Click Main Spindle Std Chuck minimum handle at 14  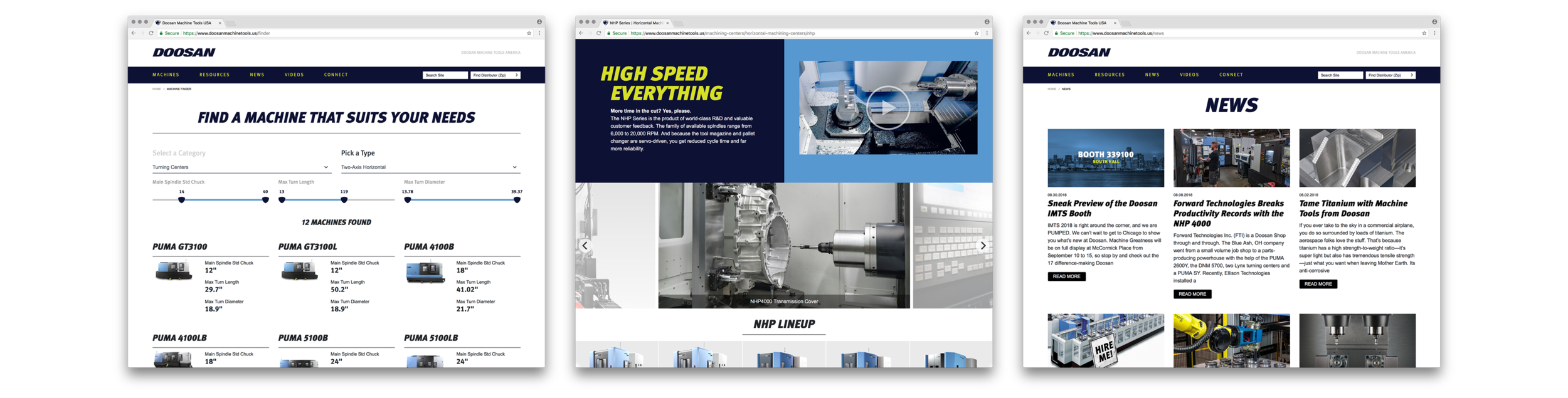pyautogui.click(x=181, y=200)
